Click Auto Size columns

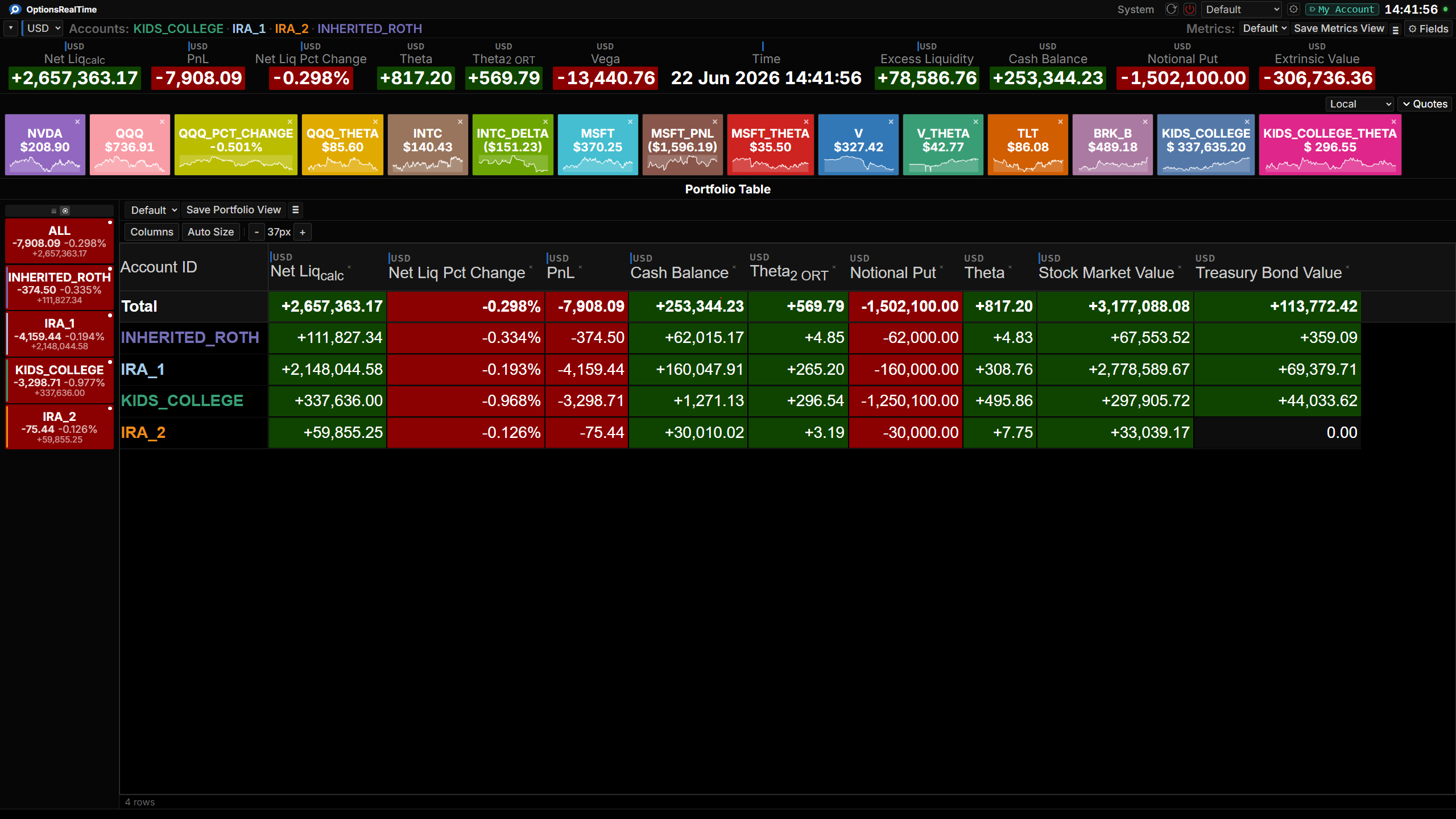pyautogui.click(x=210, y=232)
